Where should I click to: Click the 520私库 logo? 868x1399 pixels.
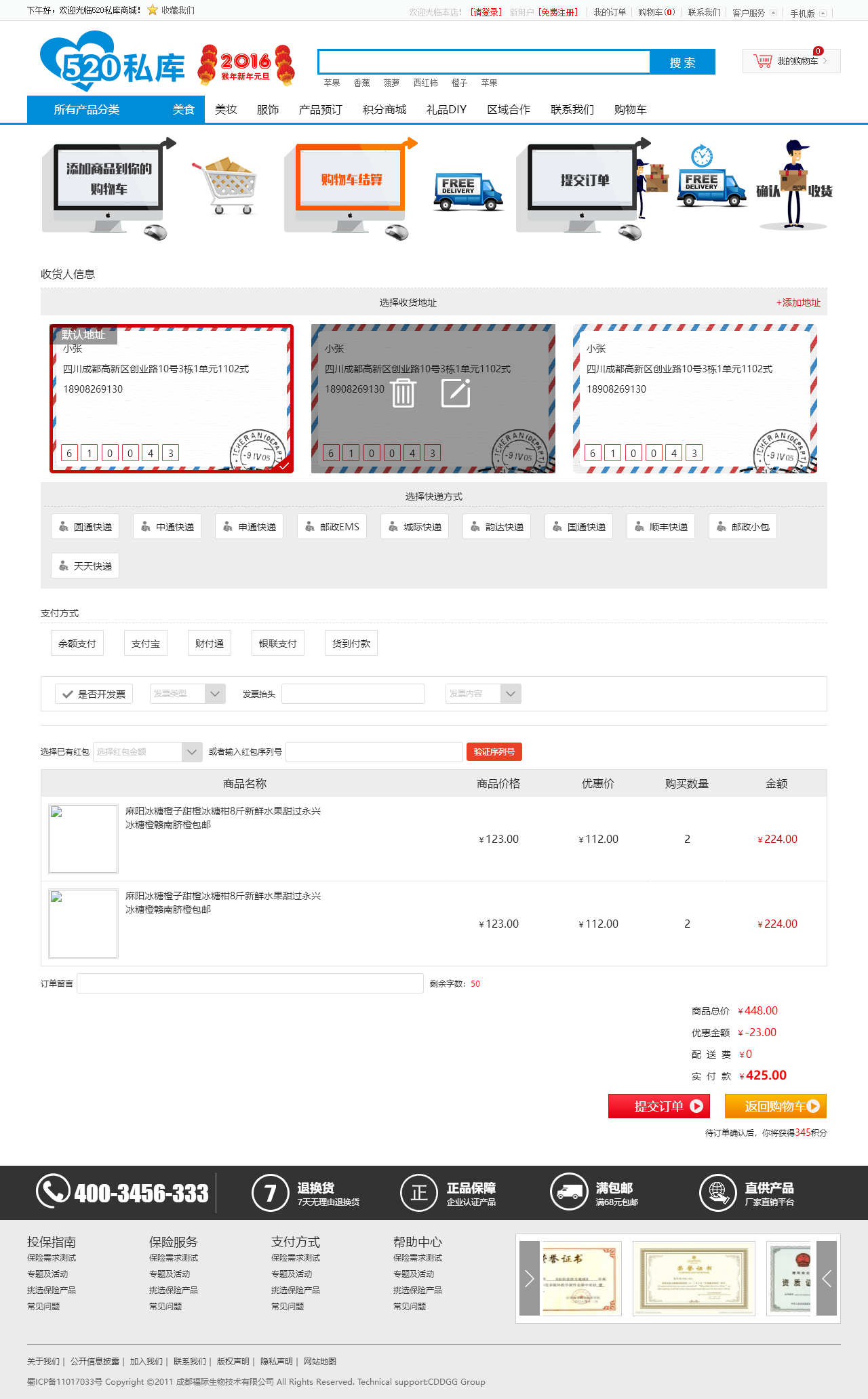[x=113, y=62]
